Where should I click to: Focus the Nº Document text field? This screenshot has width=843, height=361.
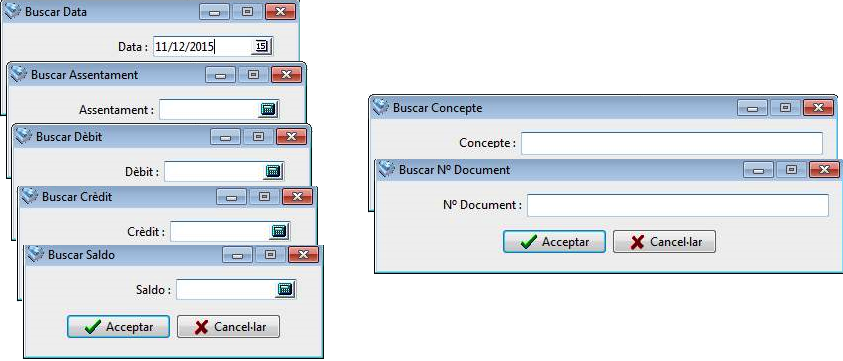pyautogui.click(x=677, y=206)
